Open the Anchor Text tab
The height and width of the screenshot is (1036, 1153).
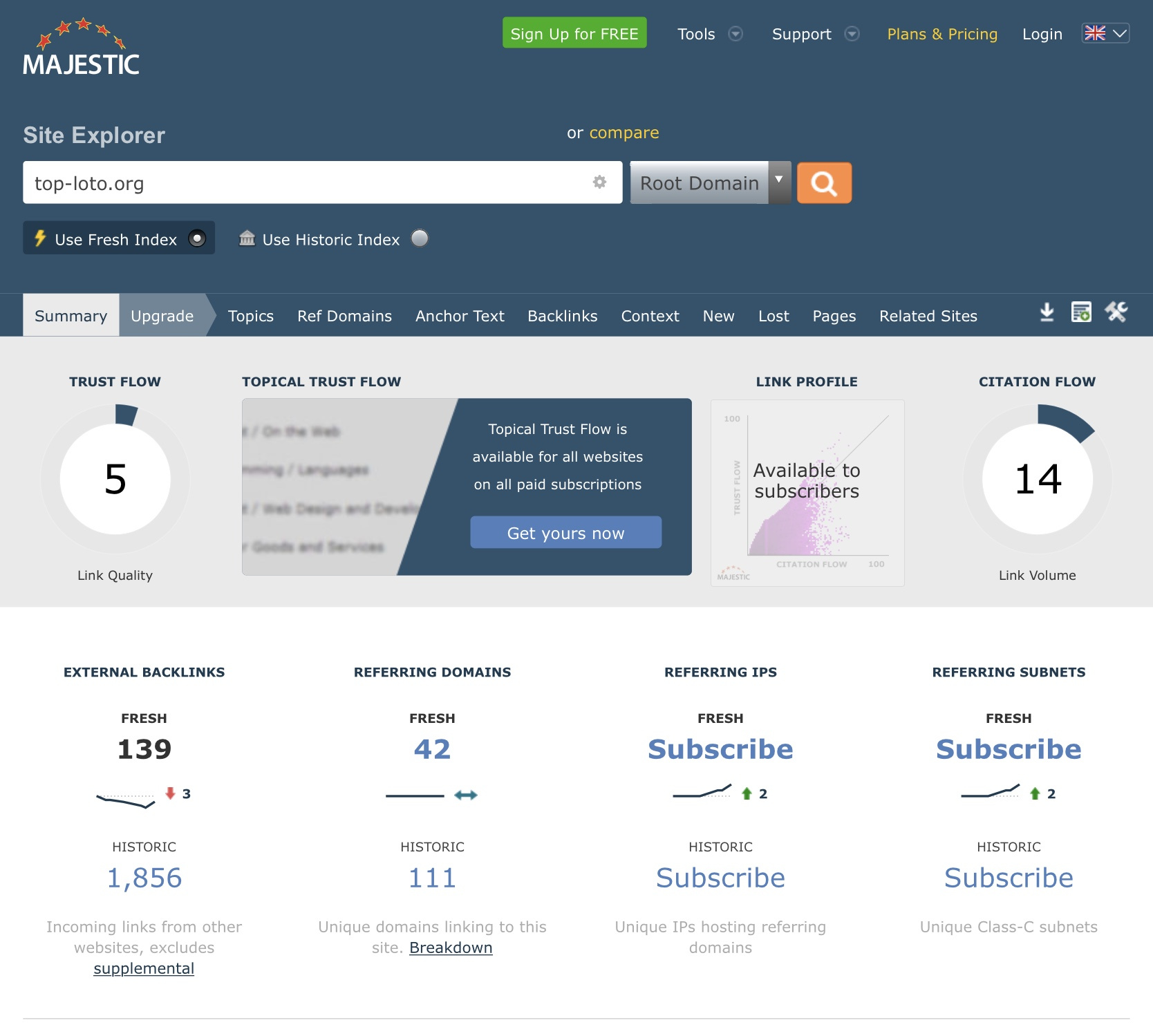tap(460, 316)
